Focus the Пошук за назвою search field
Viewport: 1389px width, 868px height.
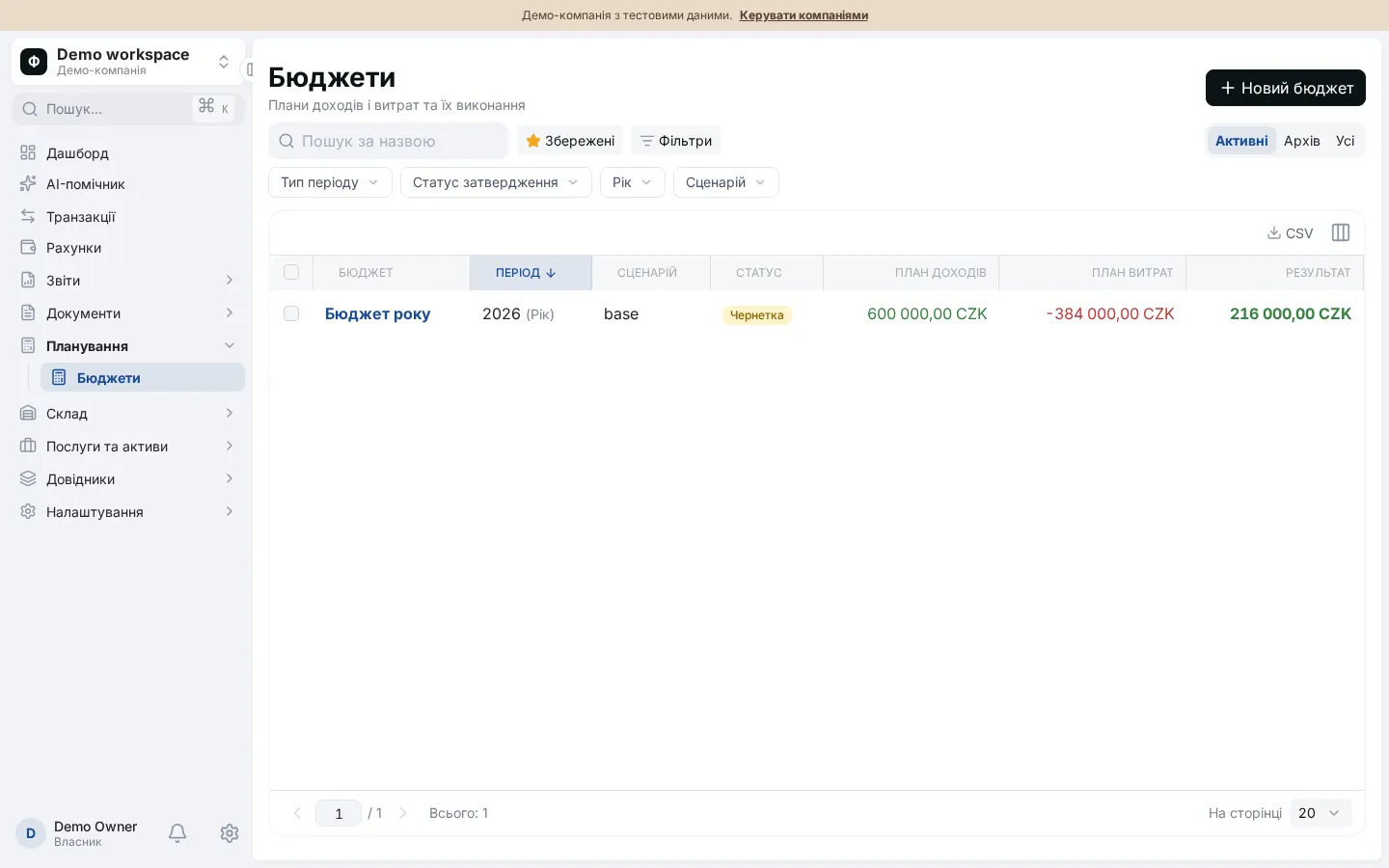pos(389,141)
